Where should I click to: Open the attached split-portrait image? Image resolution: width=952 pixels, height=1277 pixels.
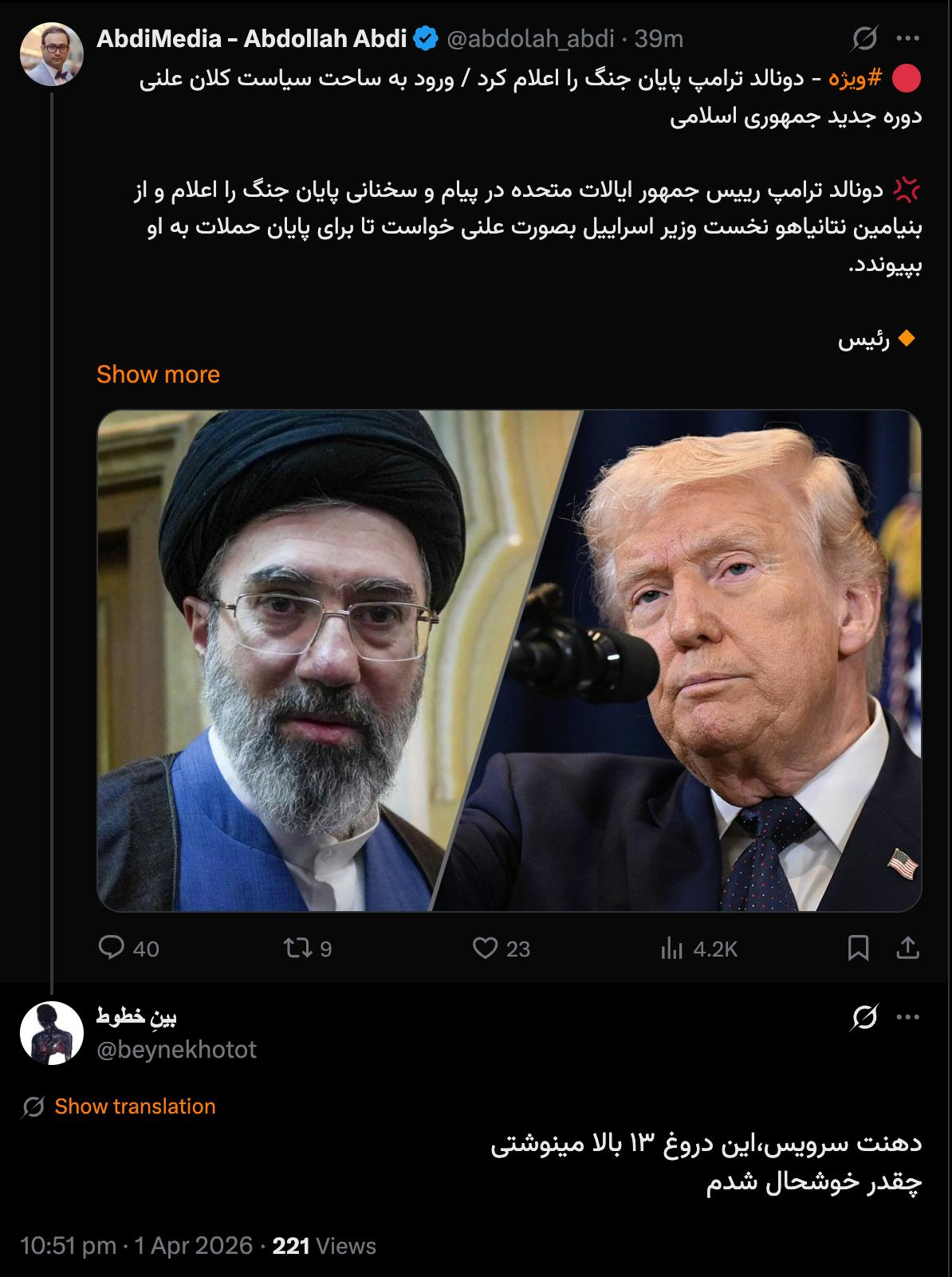(509, 660)
